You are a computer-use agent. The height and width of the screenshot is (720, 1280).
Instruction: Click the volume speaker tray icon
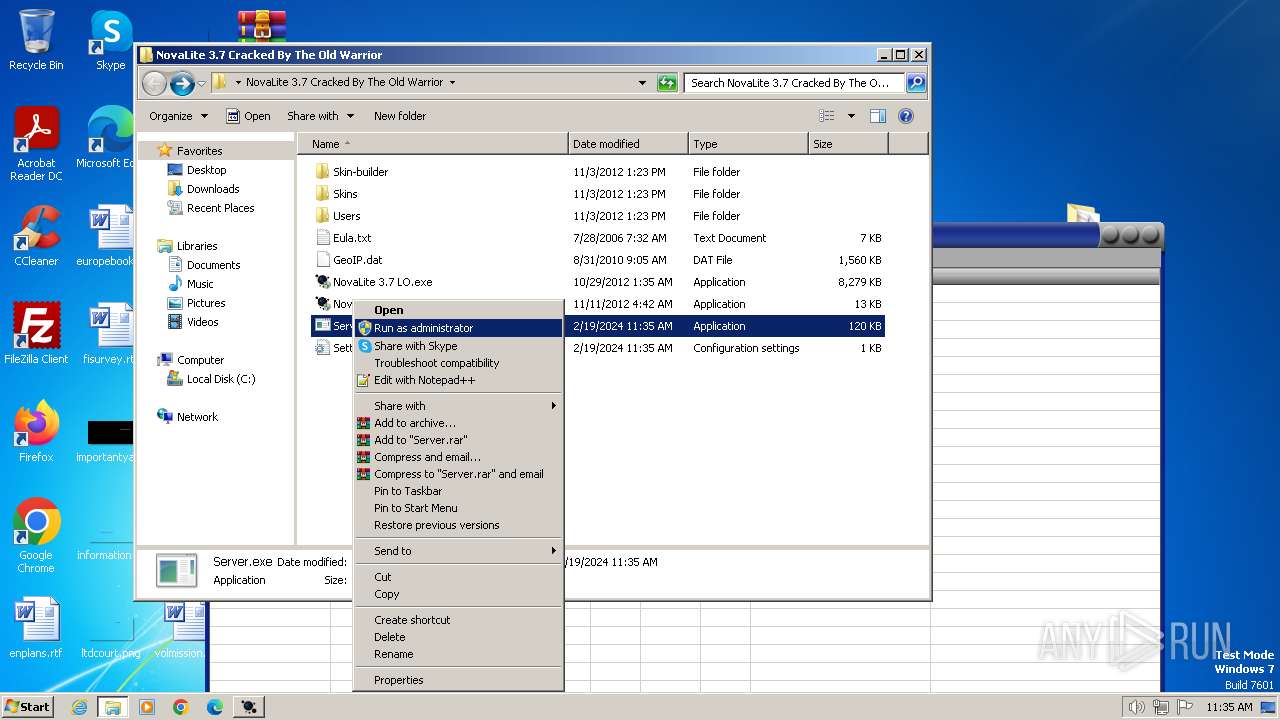coord(1136,707)
